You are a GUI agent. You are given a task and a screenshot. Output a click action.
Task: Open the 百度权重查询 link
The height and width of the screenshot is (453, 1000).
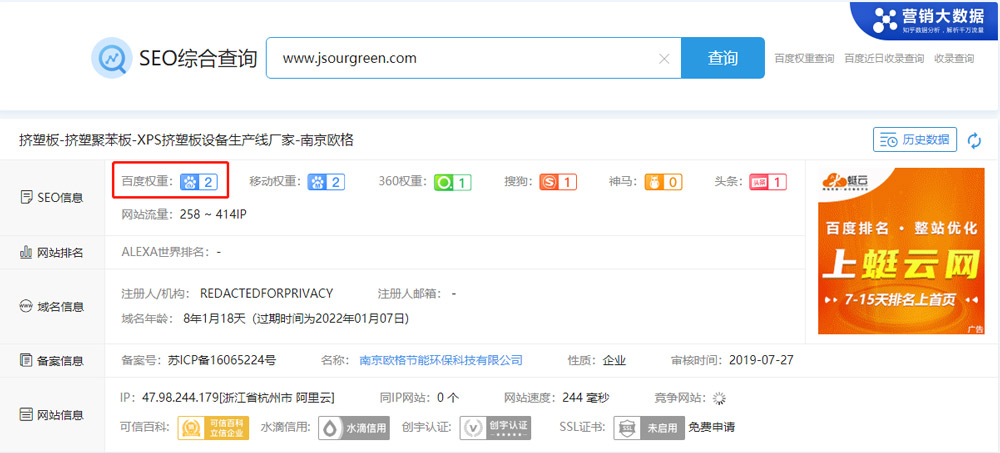pyautogui.click(x=804, y=59)
